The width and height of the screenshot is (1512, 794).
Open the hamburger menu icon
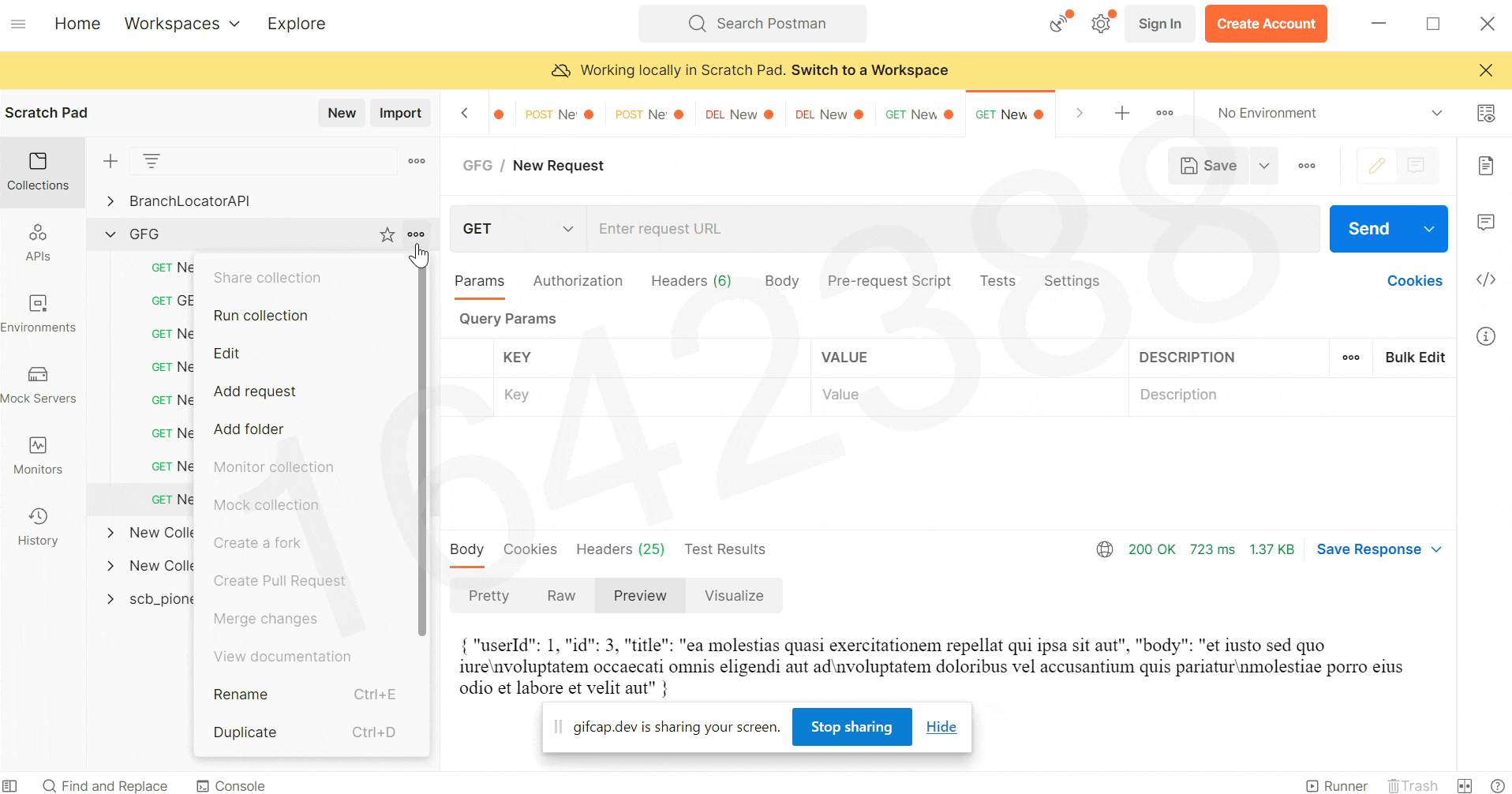[18, 24]
